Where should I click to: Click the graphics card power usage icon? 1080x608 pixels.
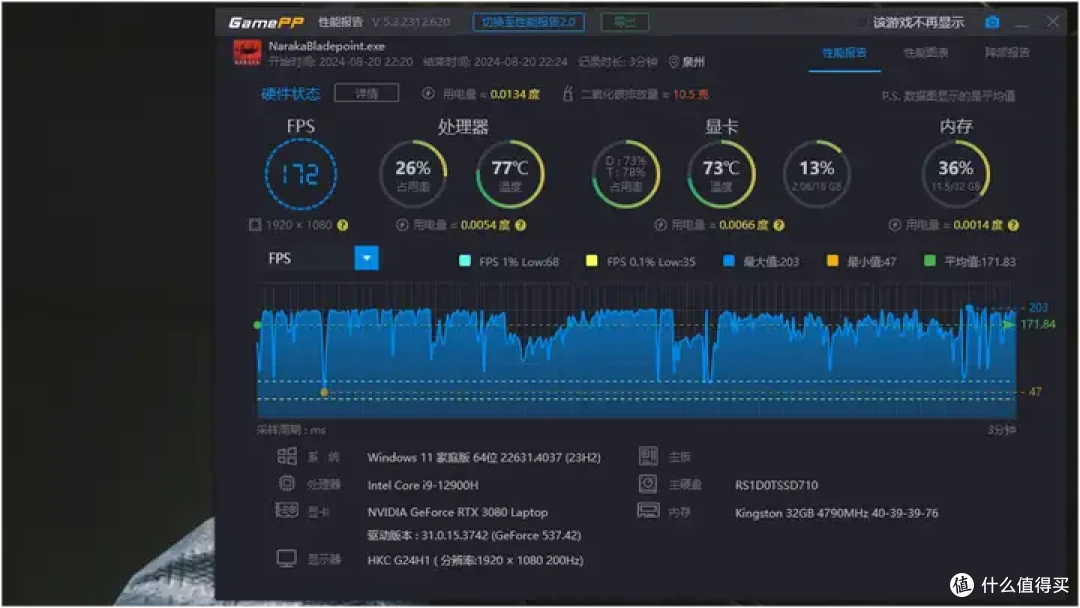click(661, 225)
